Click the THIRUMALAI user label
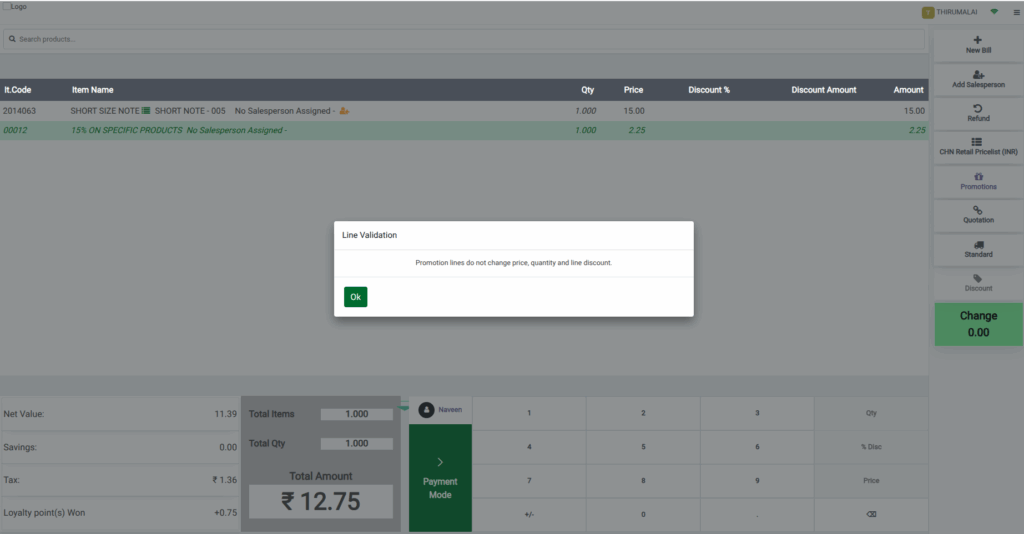The width and height of the screenshot is (1024, 534). coord(957,12)
